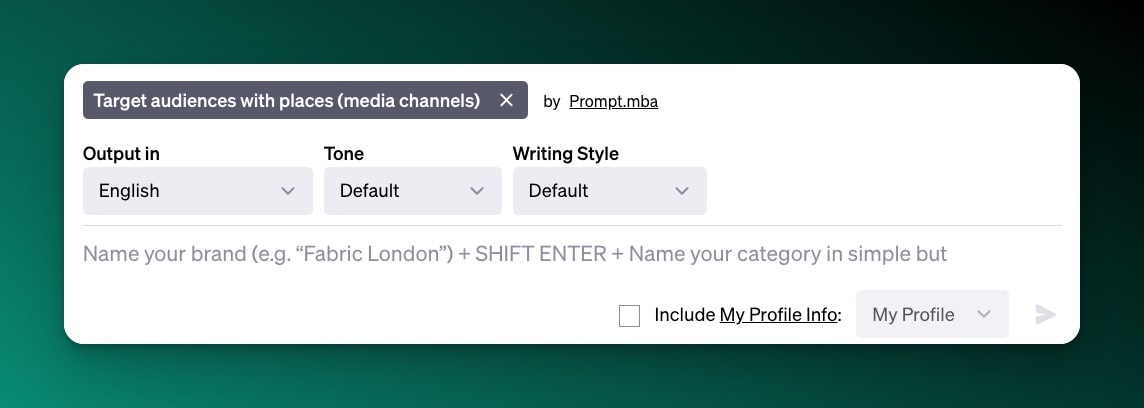Enable the Include My Profile Info checkbox

629,316
